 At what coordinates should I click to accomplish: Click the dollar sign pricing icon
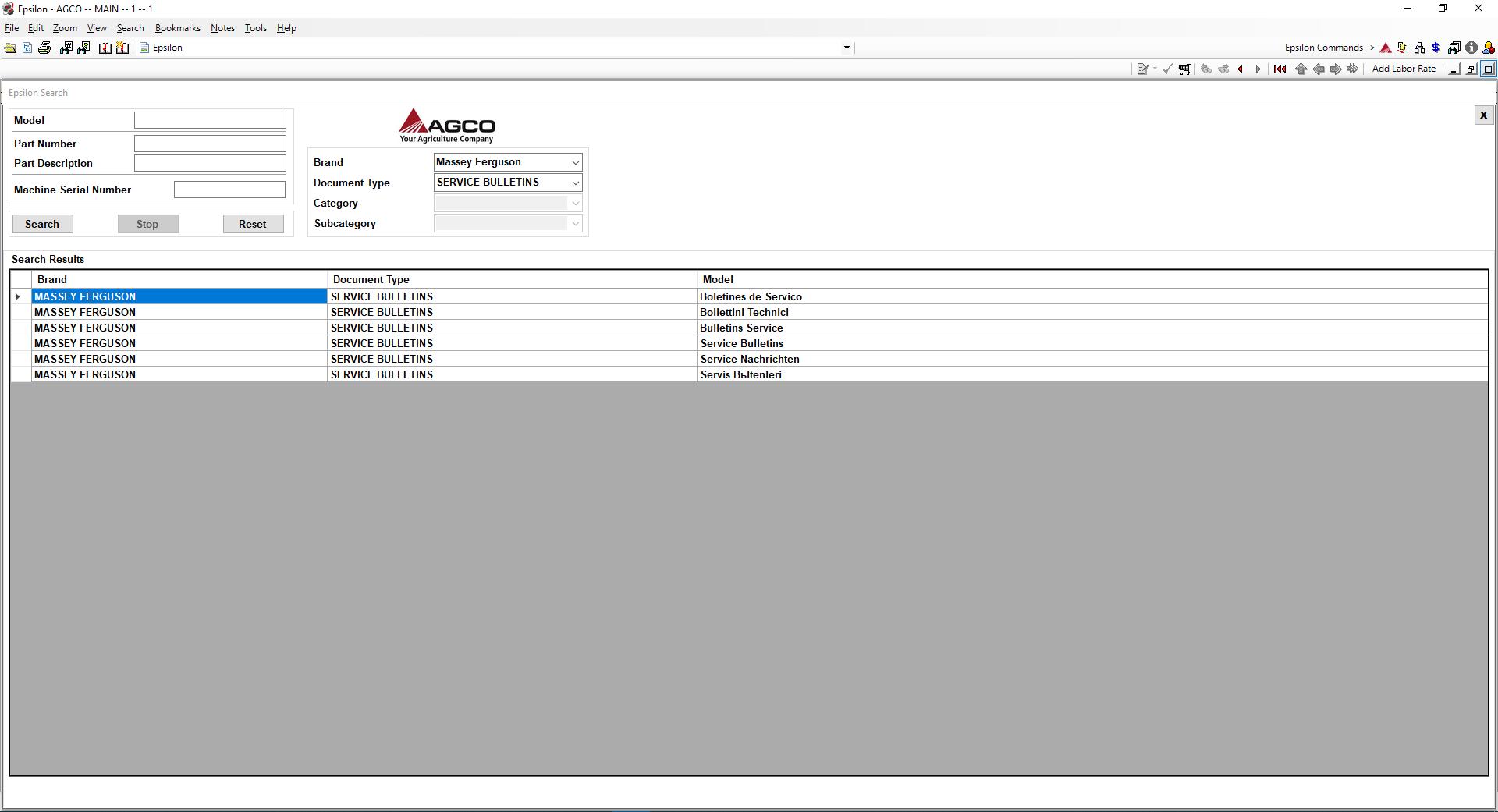click(x=1437, y=47)
